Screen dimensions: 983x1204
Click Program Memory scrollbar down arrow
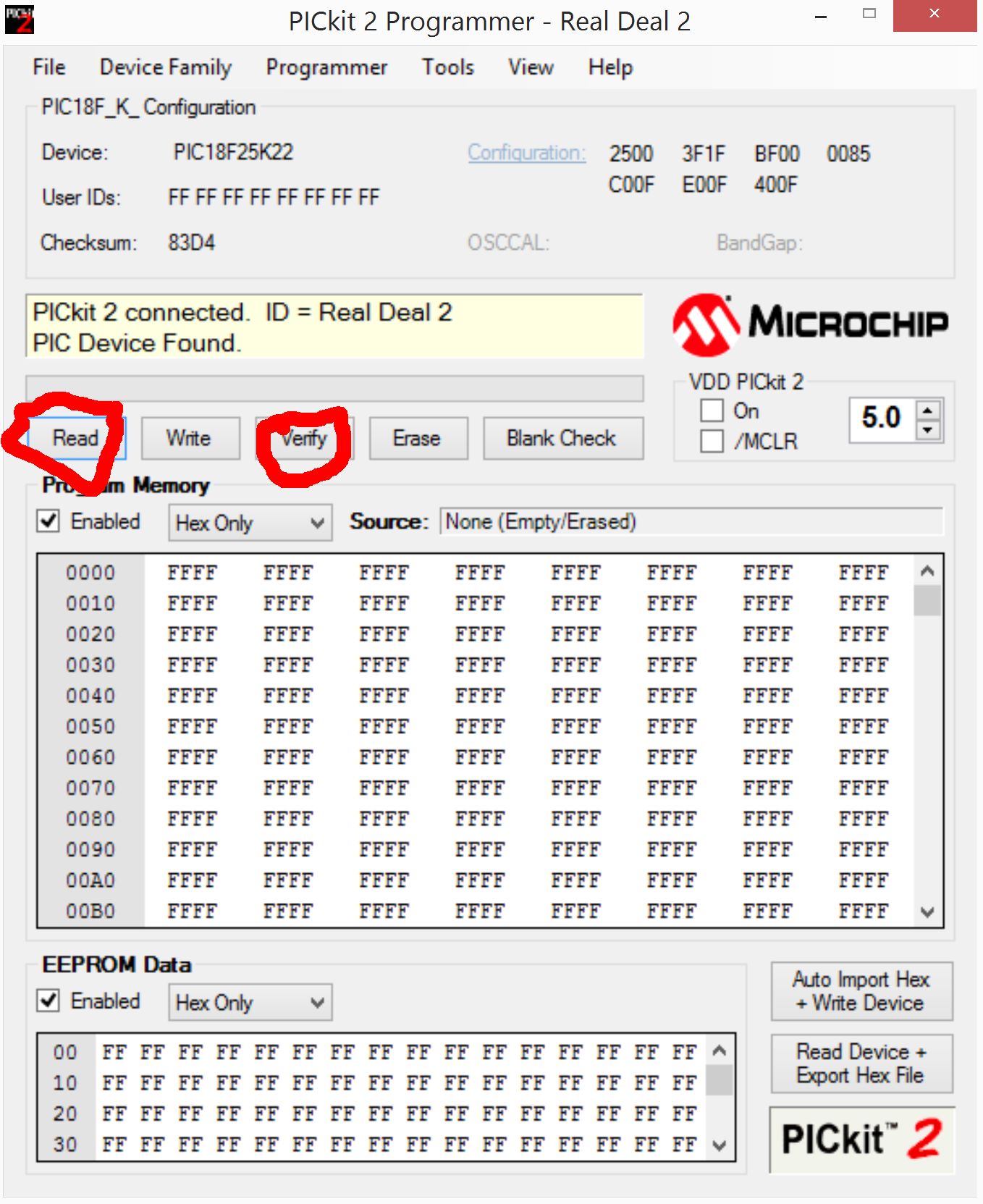[x=927, y=912]
